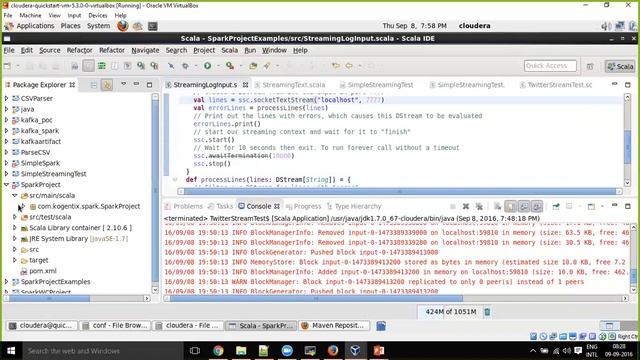
Task: Click the Task View icon in taskbar
Action: tap(195, 351)
